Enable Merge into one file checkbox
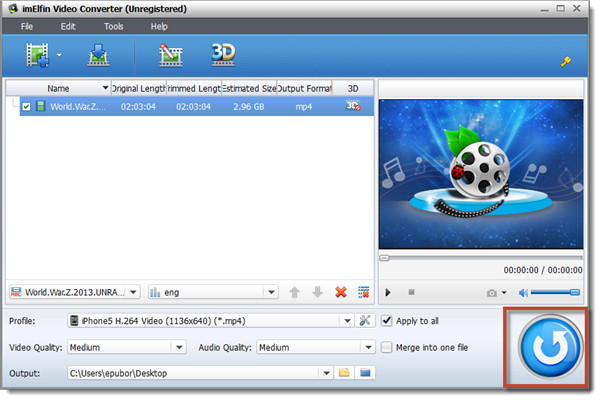Screen dimensions: 600x400 click(x=386, y=347)
